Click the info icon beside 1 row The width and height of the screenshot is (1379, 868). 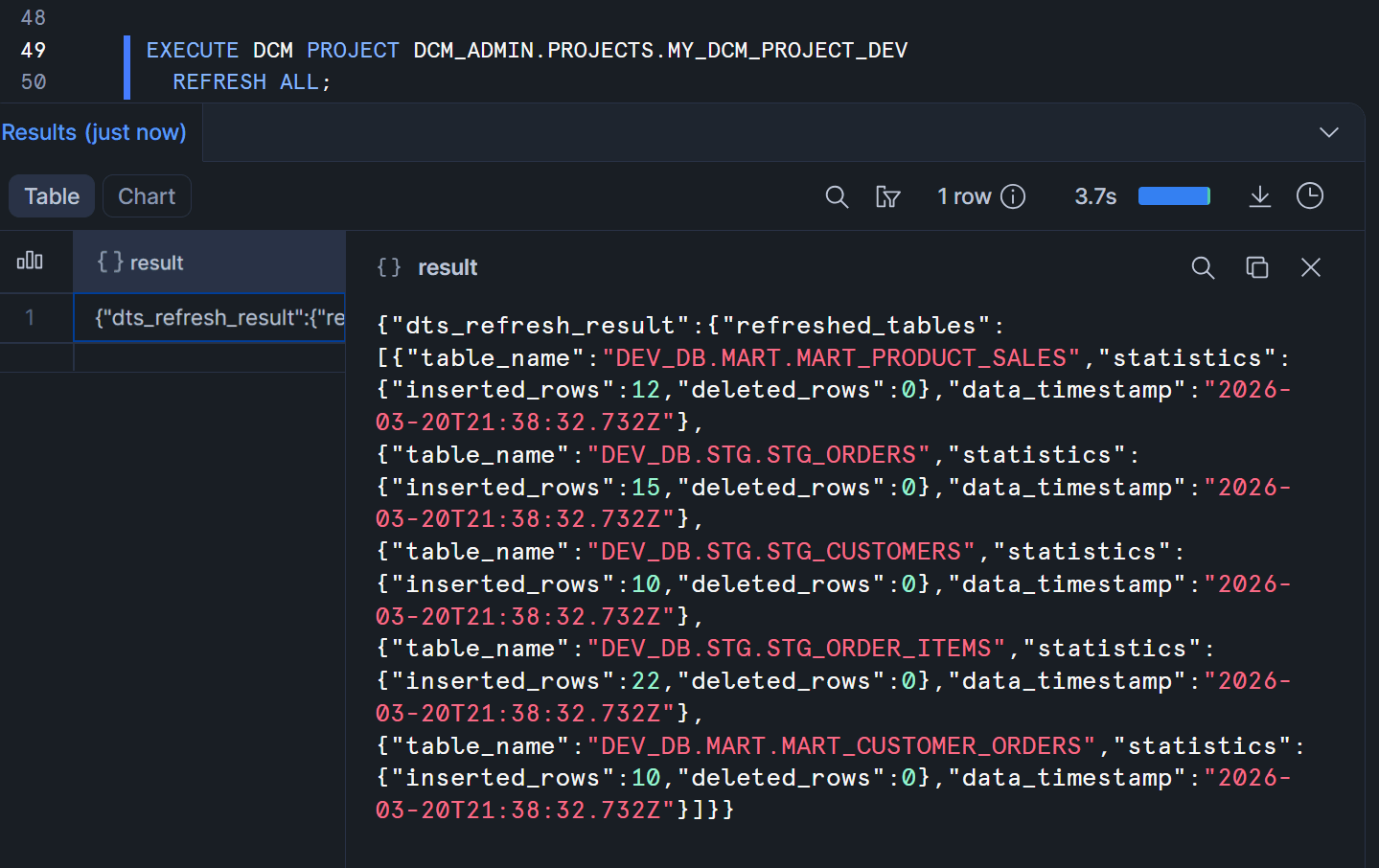(1013, 196)
